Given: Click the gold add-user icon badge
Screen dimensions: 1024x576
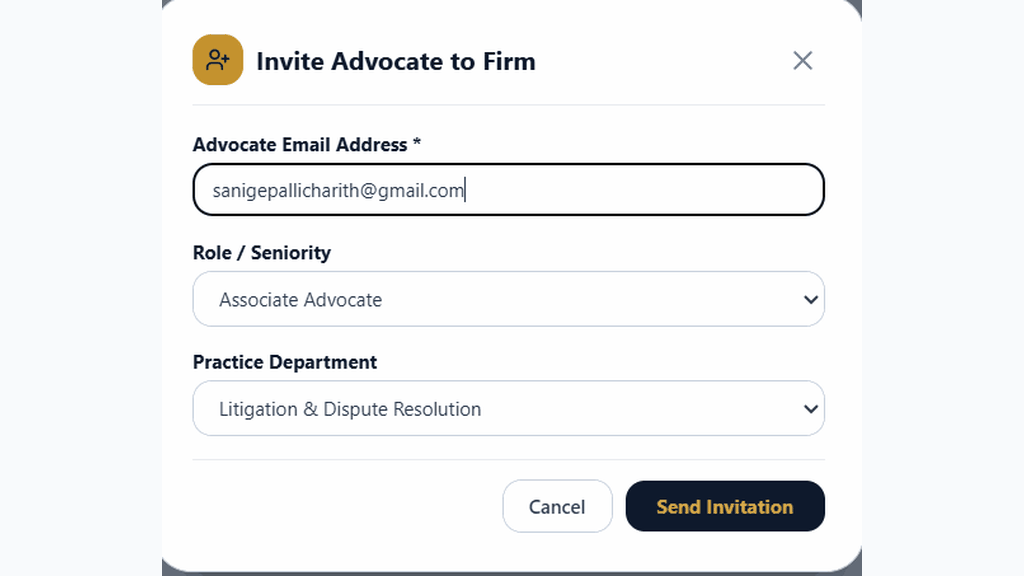Looking at the screenshot, I should point(217,60).
